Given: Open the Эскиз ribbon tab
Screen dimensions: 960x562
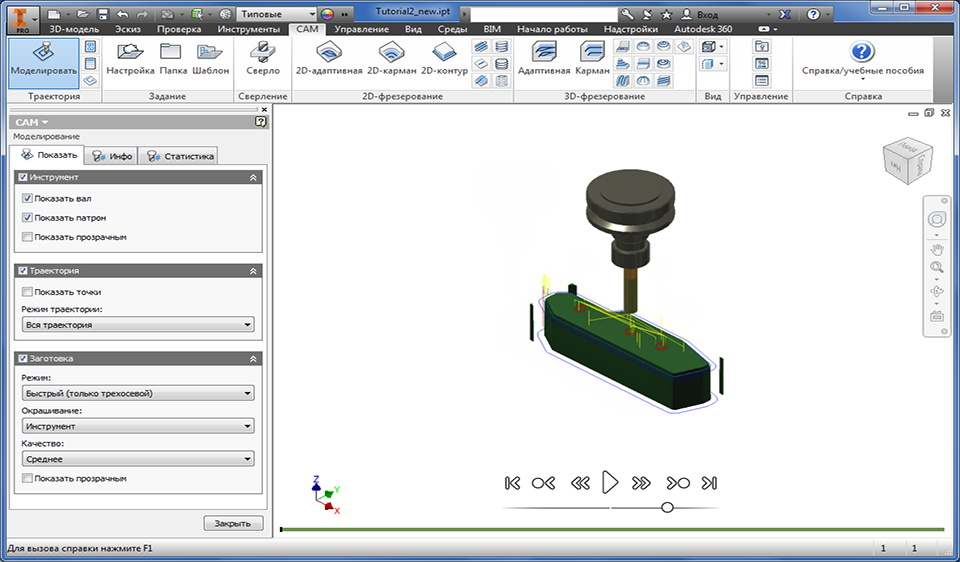Looking at the screenshot, I should 127,29.
